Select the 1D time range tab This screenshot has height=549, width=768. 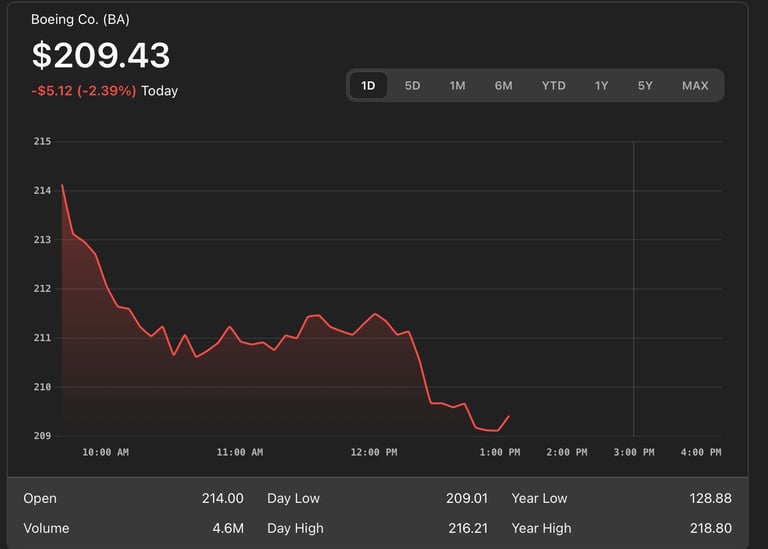tap(368, 86)
